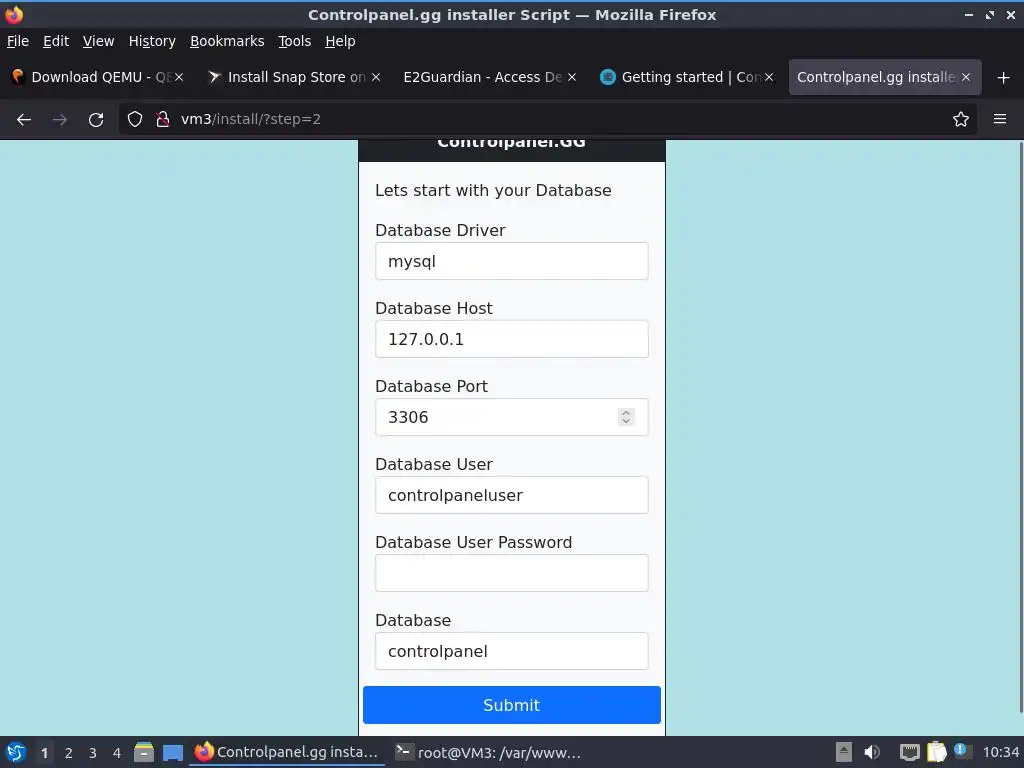Click the Firefox logo in title bar
1024x768 pixels.
coord(14,14)
